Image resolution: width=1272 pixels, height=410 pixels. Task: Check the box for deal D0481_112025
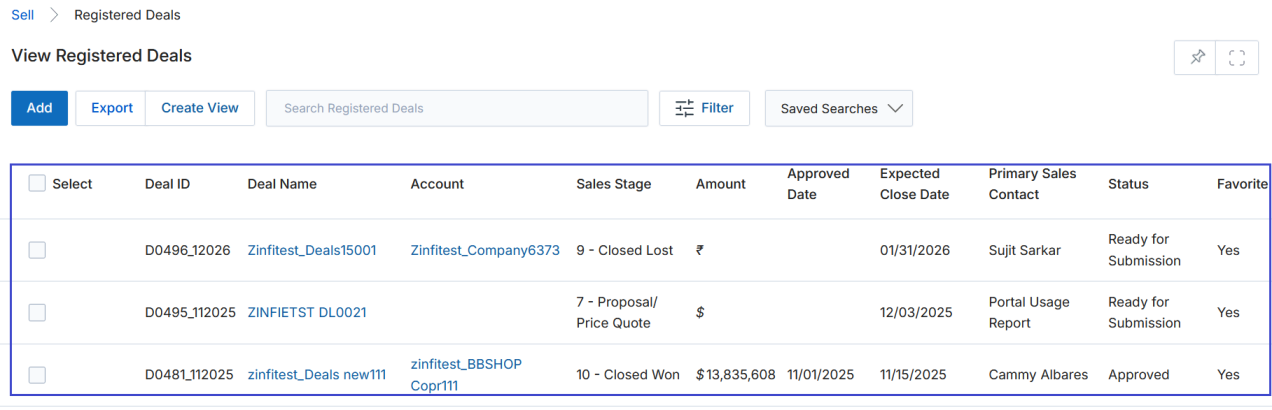coord(37,375)
